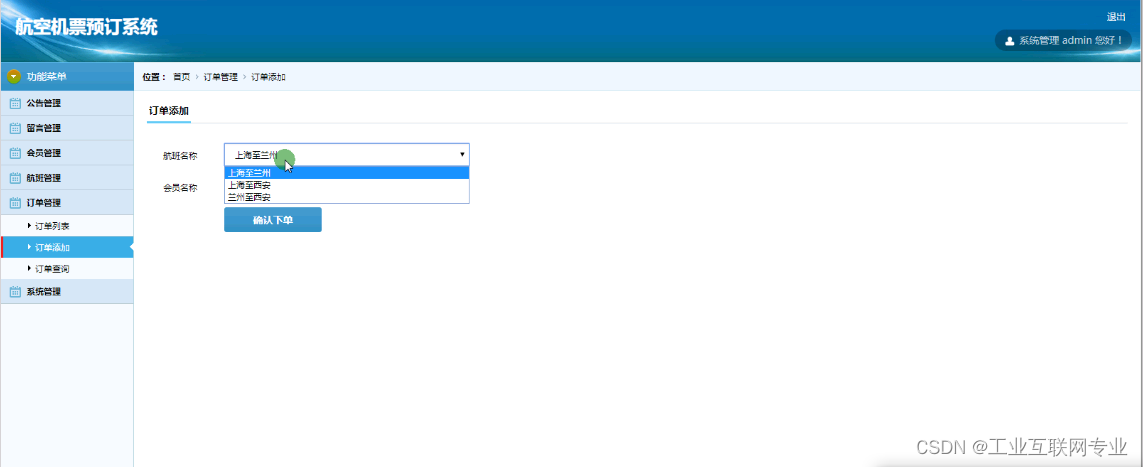1143x467 pixels.
Task: Click the 功能菜单 header label
Action: [x=47, y=76]
